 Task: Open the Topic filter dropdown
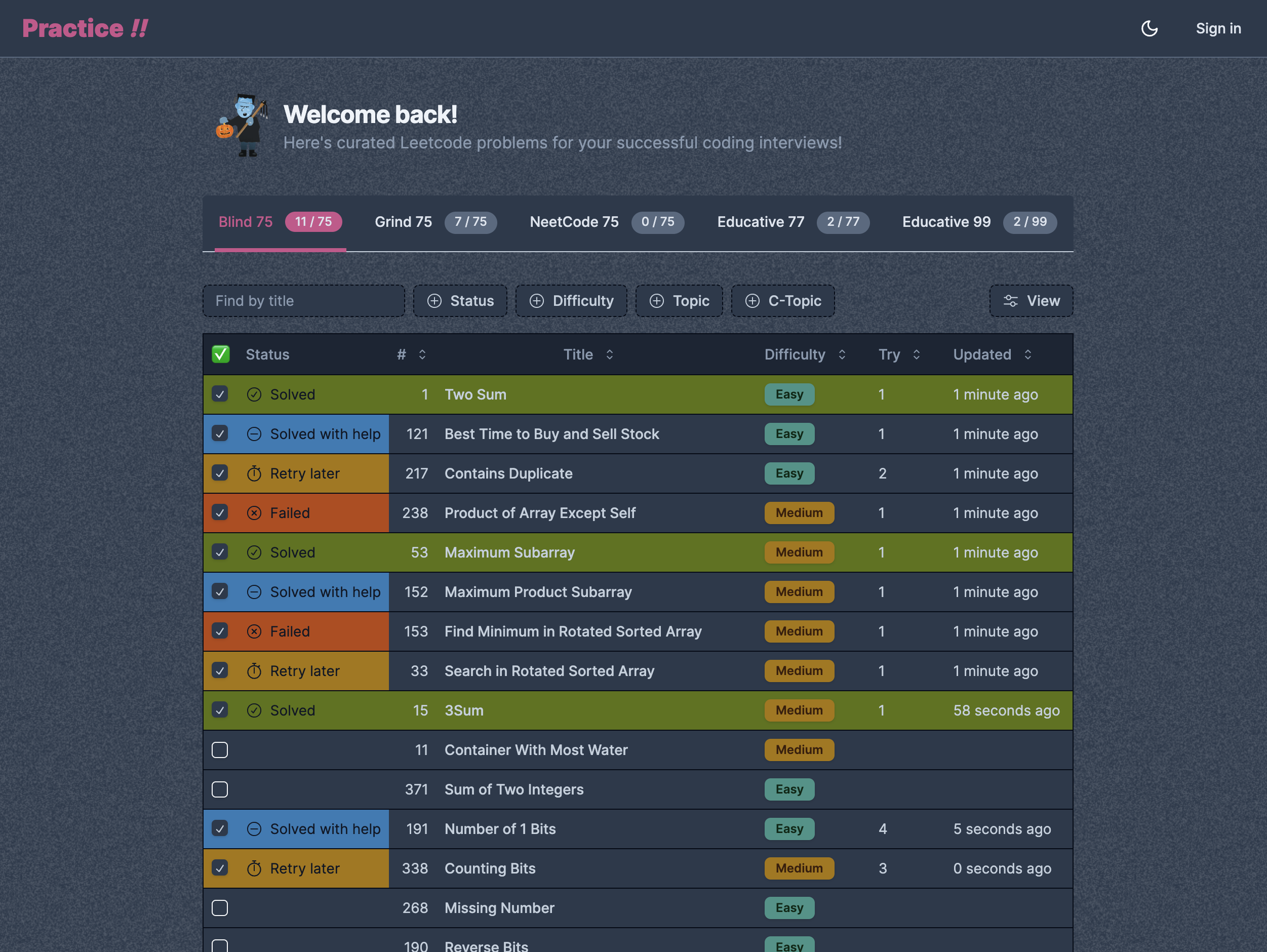[679, 301]
